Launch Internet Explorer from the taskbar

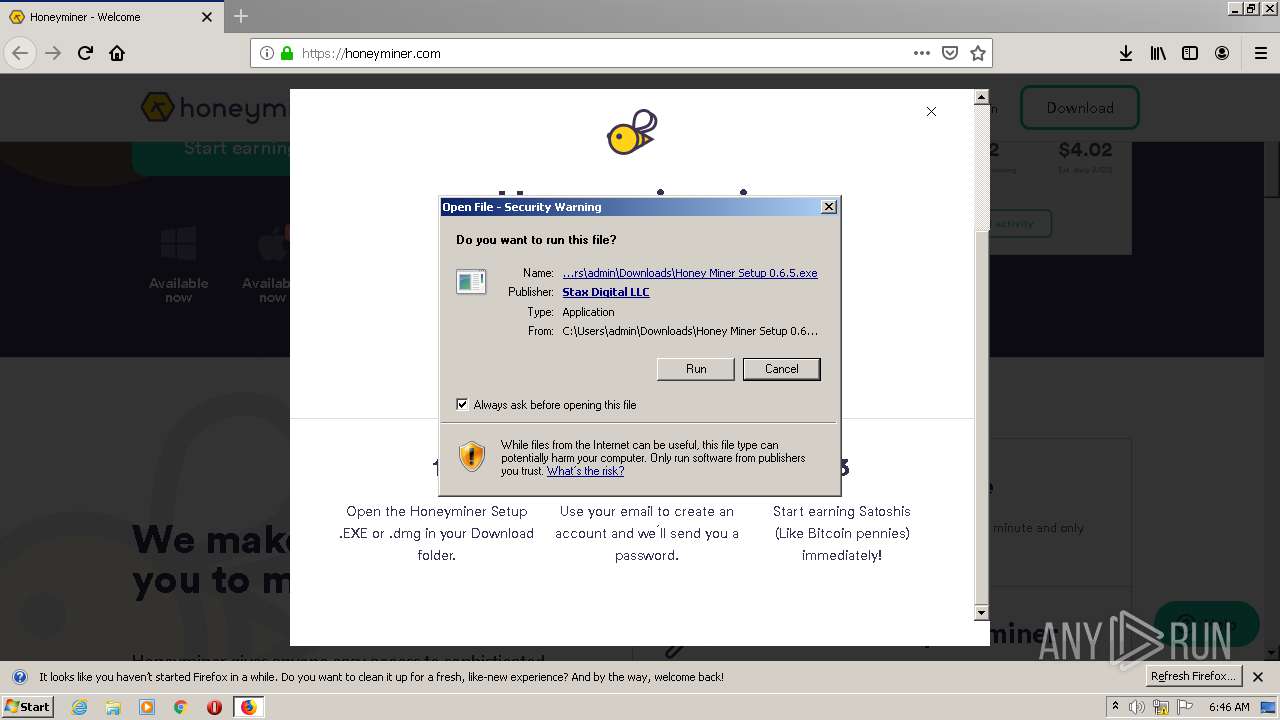(x=79, y=707)
